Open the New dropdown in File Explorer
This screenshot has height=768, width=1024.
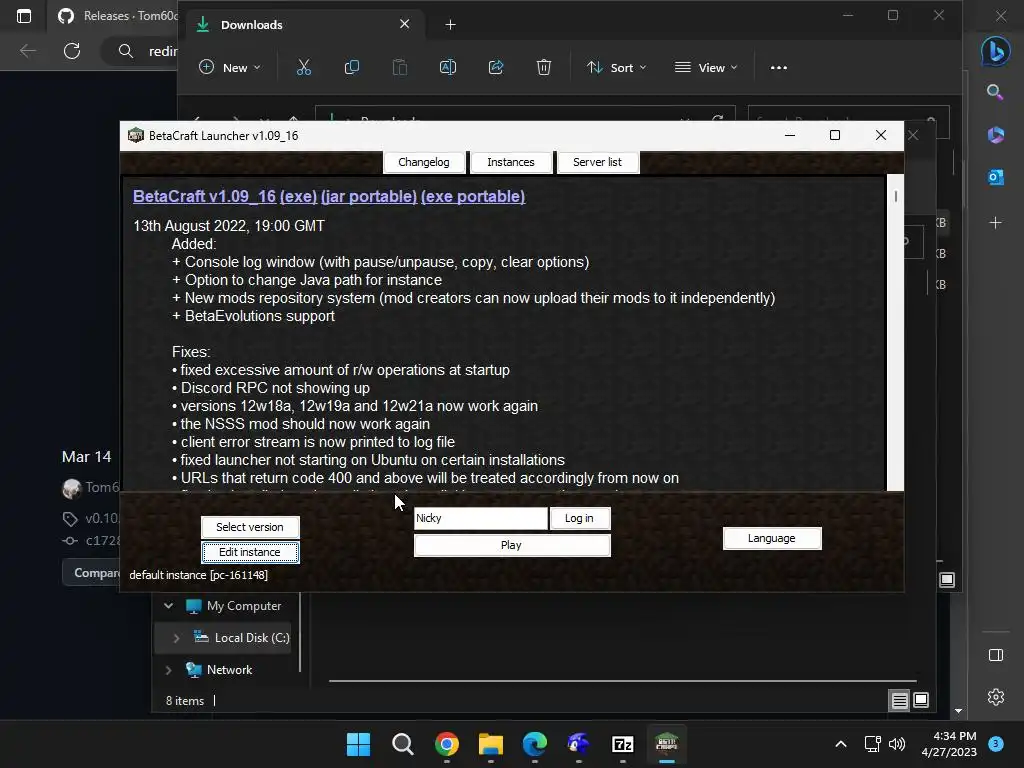tap(230, 67)
